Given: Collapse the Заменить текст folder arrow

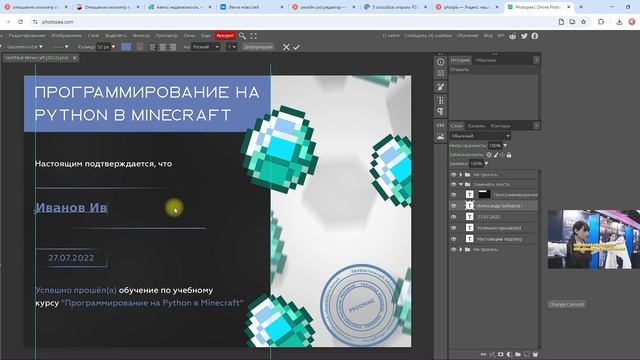Looking at the screenshot, I should click(x=461, y=184).
